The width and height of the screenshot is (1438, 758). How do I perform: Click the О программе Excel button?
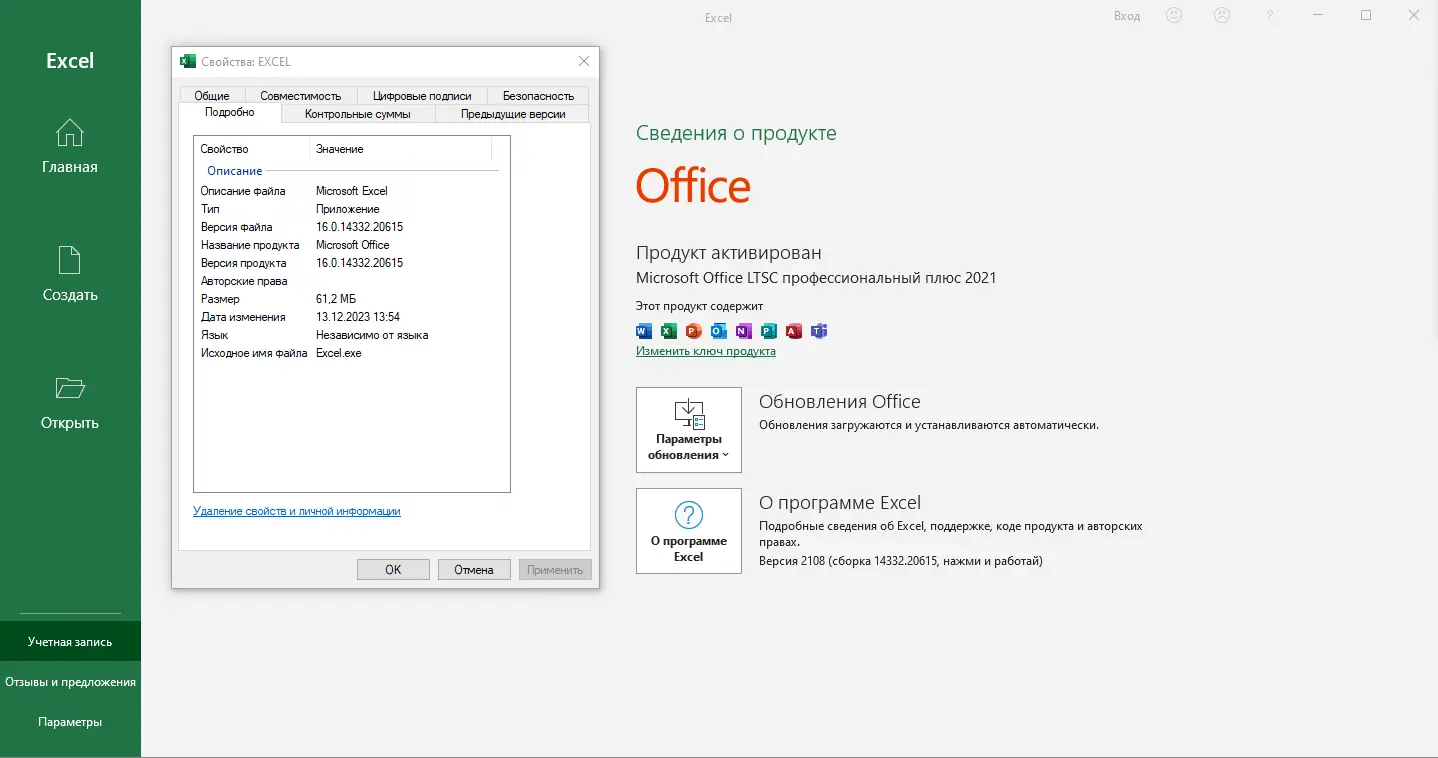tap(689, 531)
